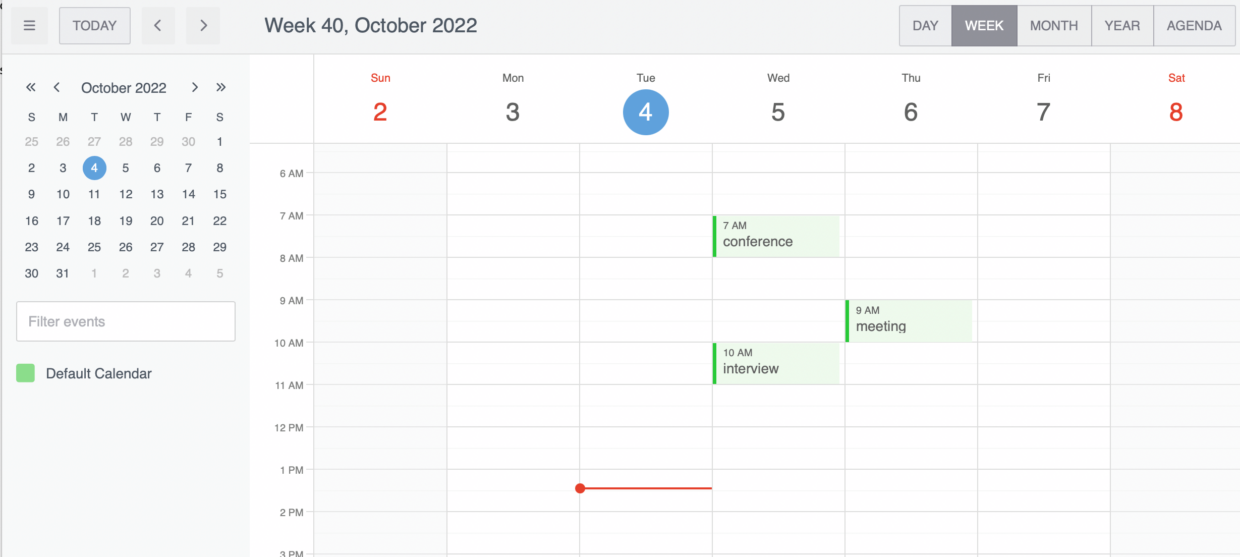1240x557 pixels.
Task: Jump back one year in mini calendar
Action: tap(31, 88)
